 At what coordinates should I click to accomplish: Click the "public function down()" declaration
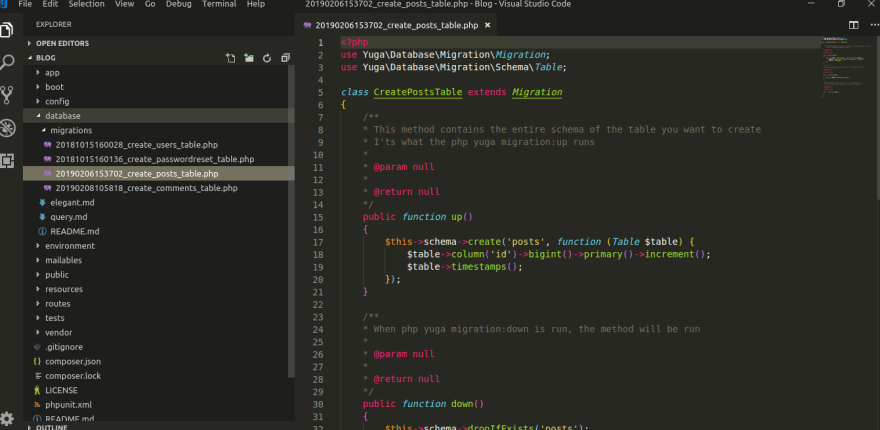point(423,404)
